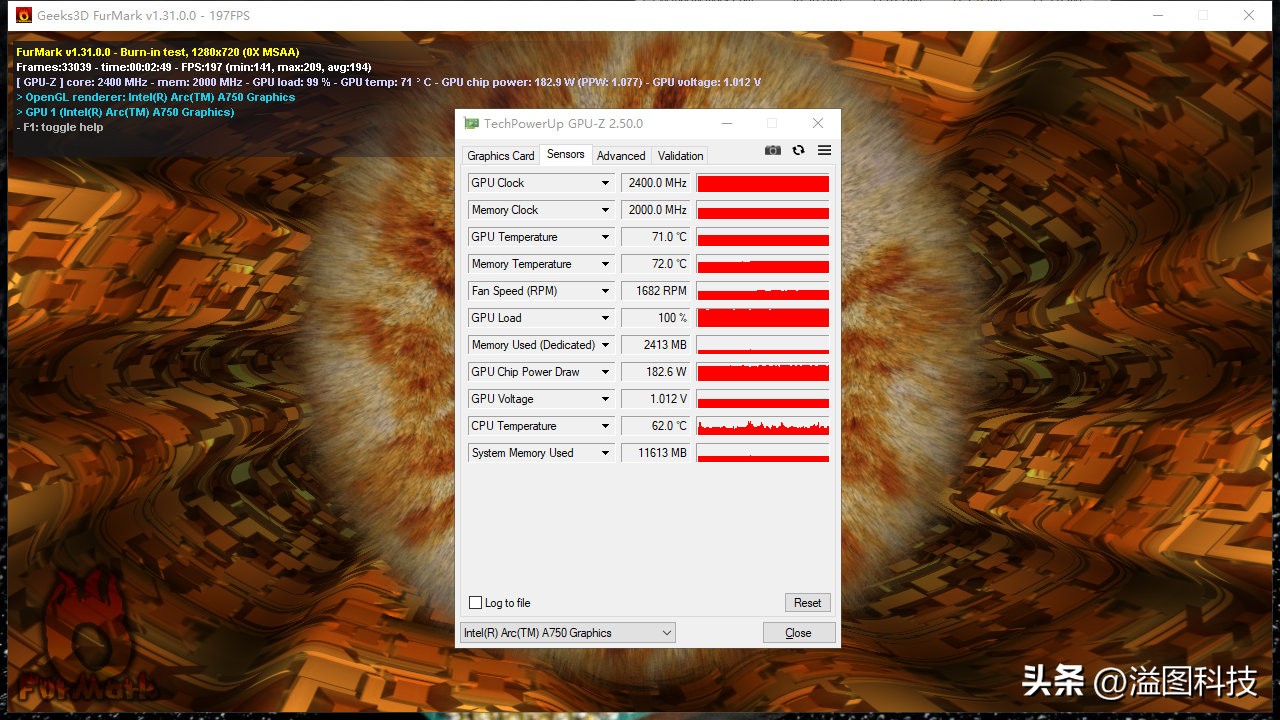
Task: Open the System Memory Used sensor dropdown
Action: point(605,453)
